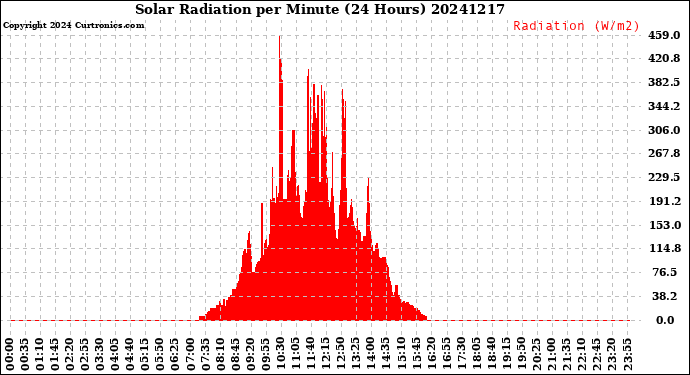The height and width of the screenshot is (375, 690).
Task: Click the 20:25 time axis label
Action: coord(536,355)
